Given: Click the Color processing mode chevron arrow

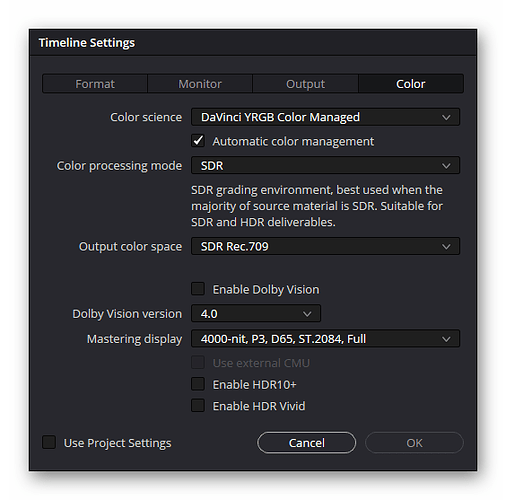Looking at the screenshot, I should 446,166.
